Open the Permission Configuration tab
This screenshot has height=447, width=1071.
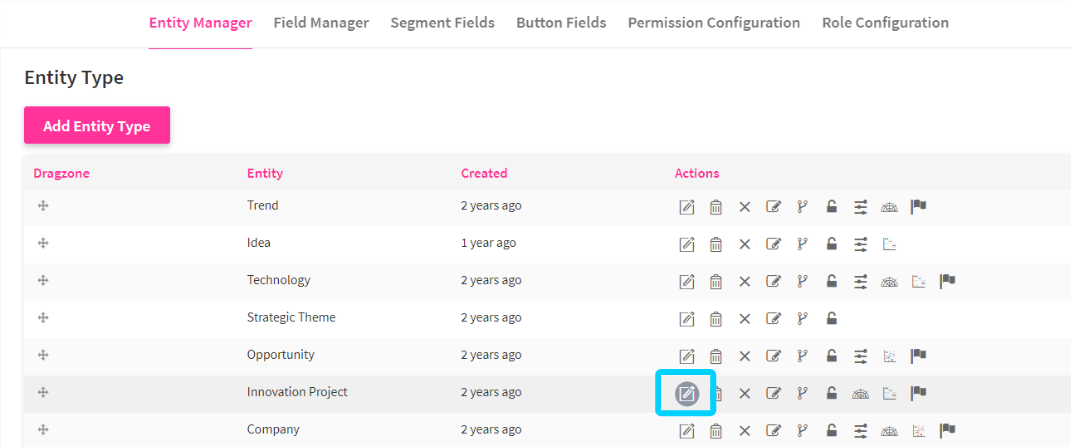coord(713,22)
